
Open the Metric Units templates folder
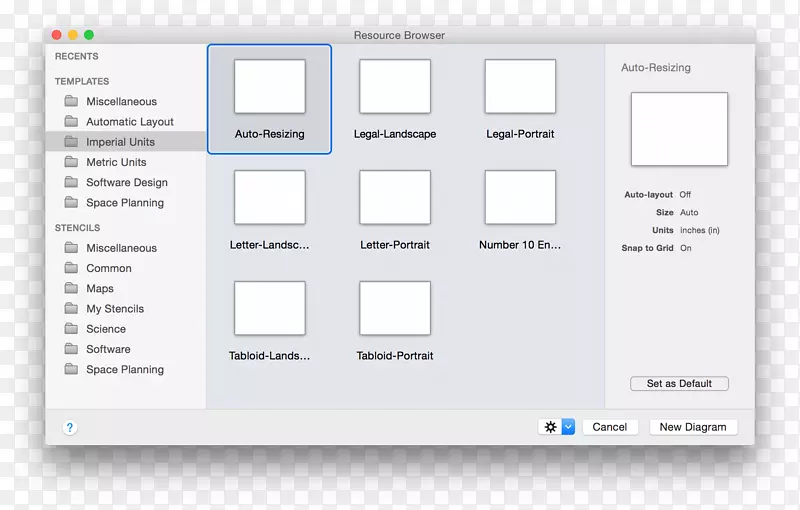116,162
